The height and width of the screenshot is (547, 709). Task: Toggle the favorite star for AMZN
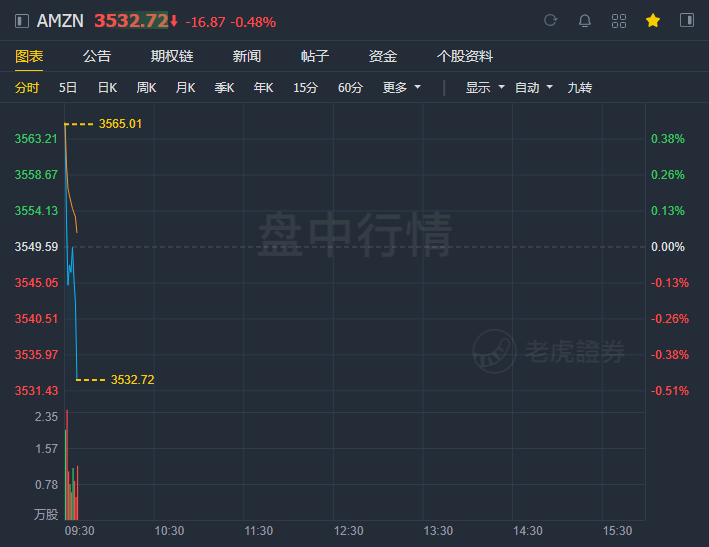pos(653,20)
